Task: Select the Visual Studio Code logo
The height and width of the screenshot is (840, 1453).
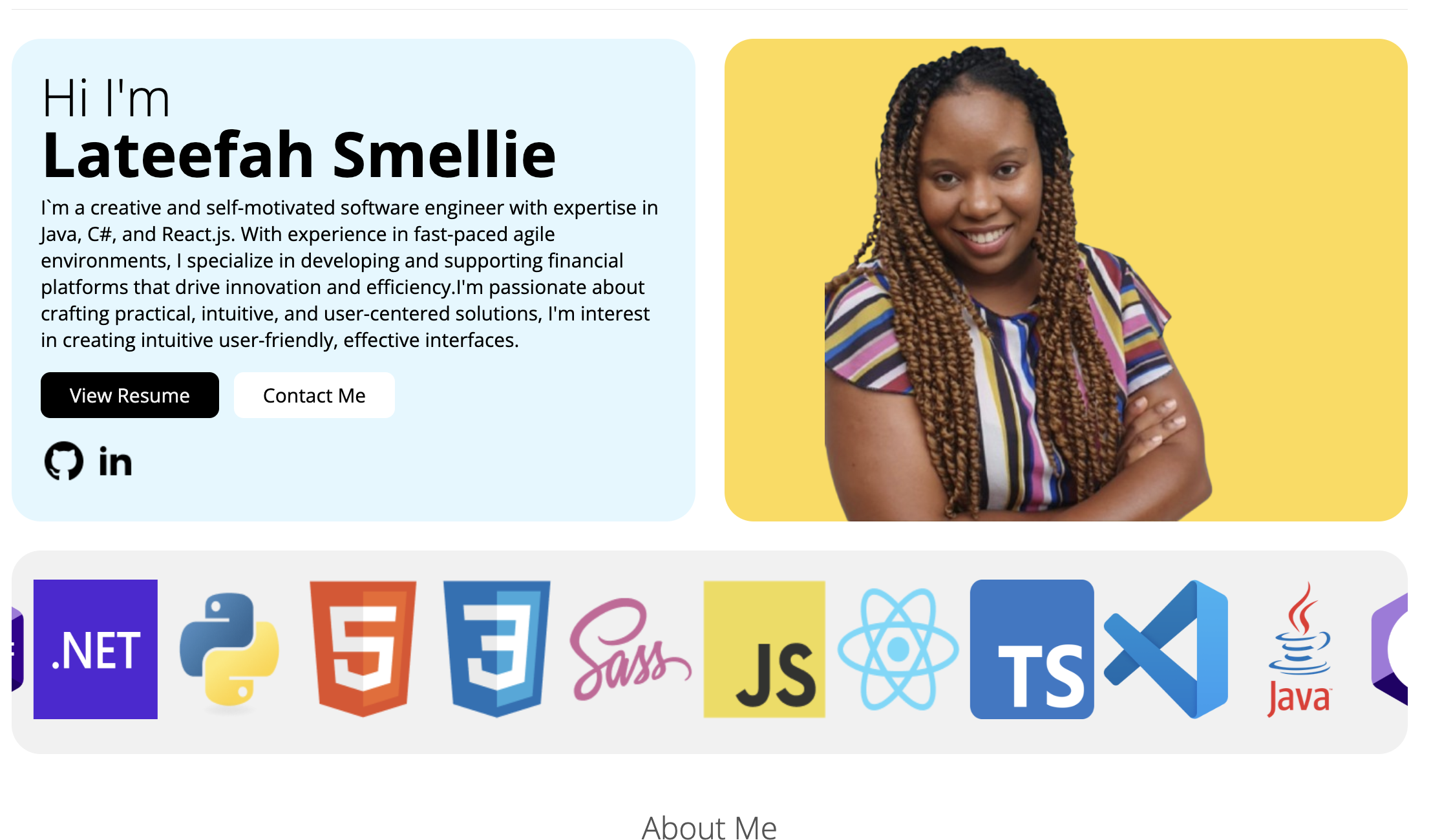Action: 1165,649
